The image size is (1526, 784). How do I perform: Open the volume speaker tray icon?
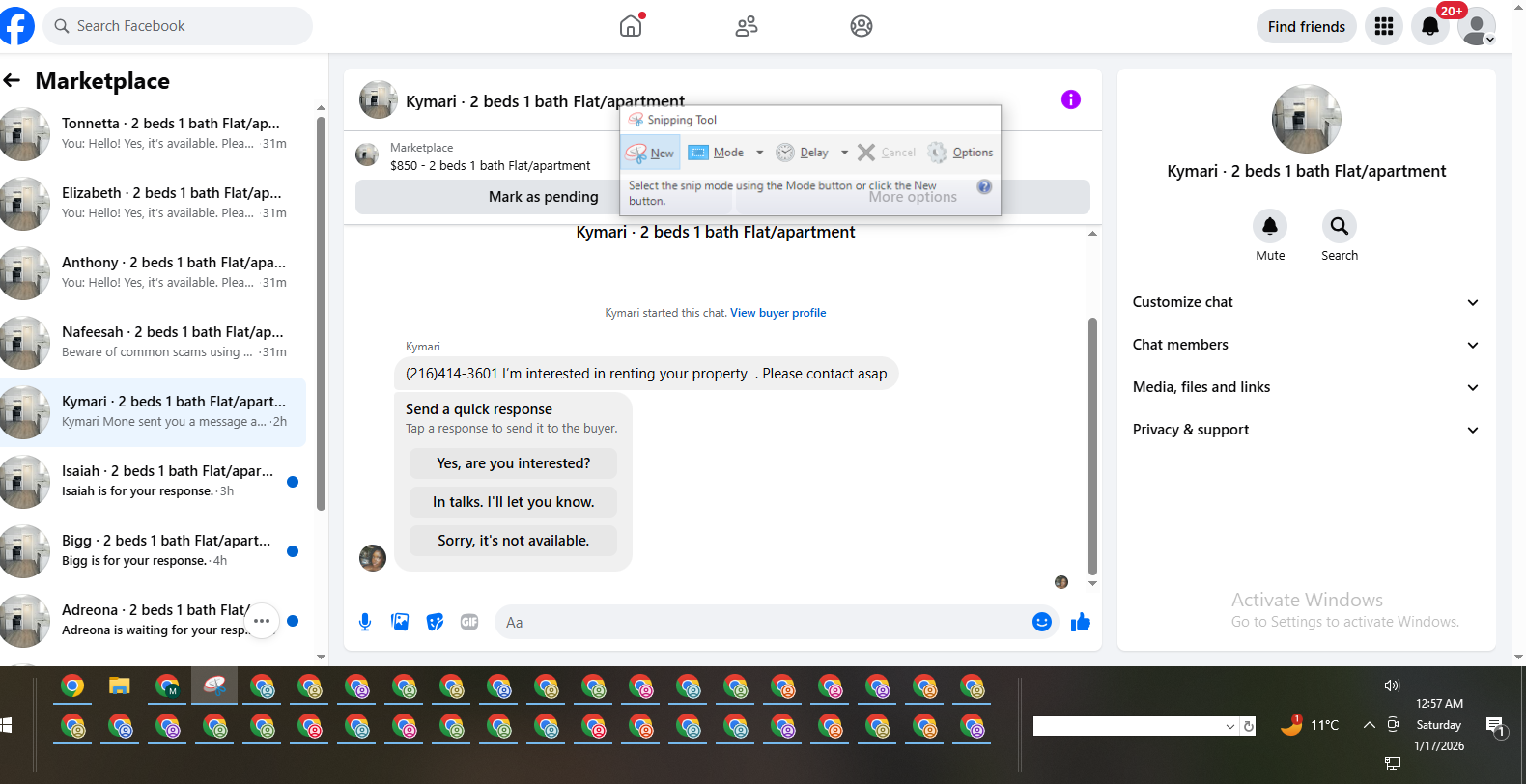point(1392,686)
